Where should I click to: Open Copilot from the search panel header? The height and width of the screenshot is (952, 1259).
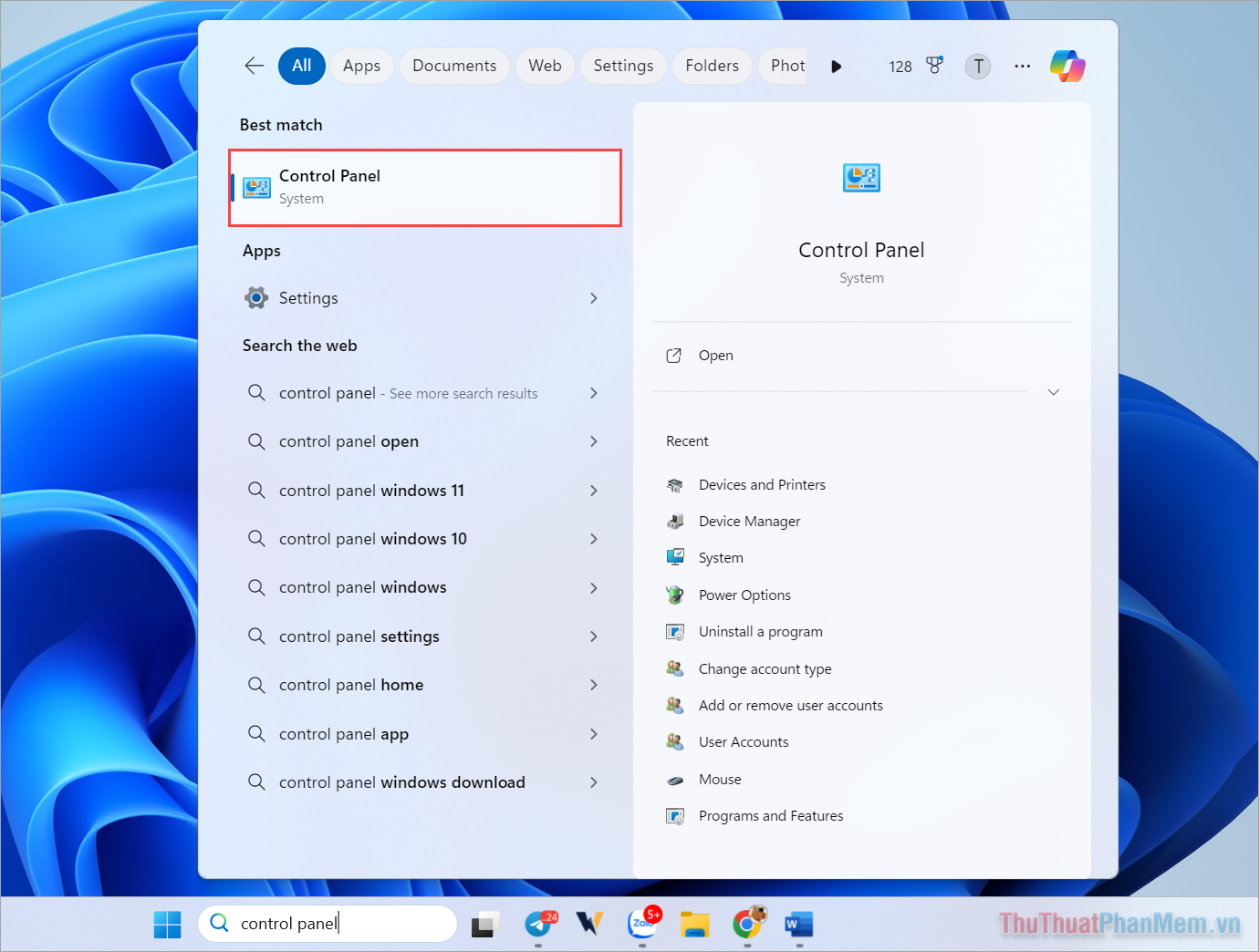[x=1067, y=66]
